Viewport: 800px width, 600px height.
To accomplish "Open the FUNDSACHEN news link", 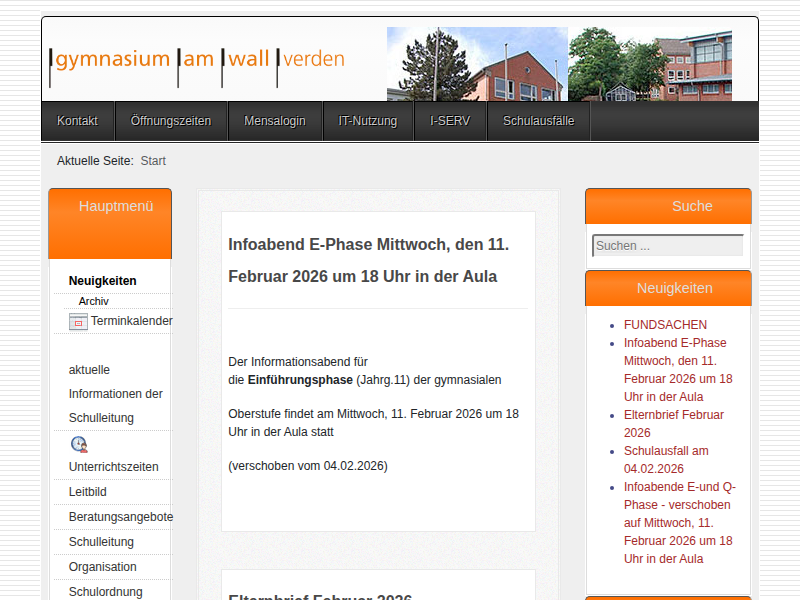I will [x=665, y=325].
